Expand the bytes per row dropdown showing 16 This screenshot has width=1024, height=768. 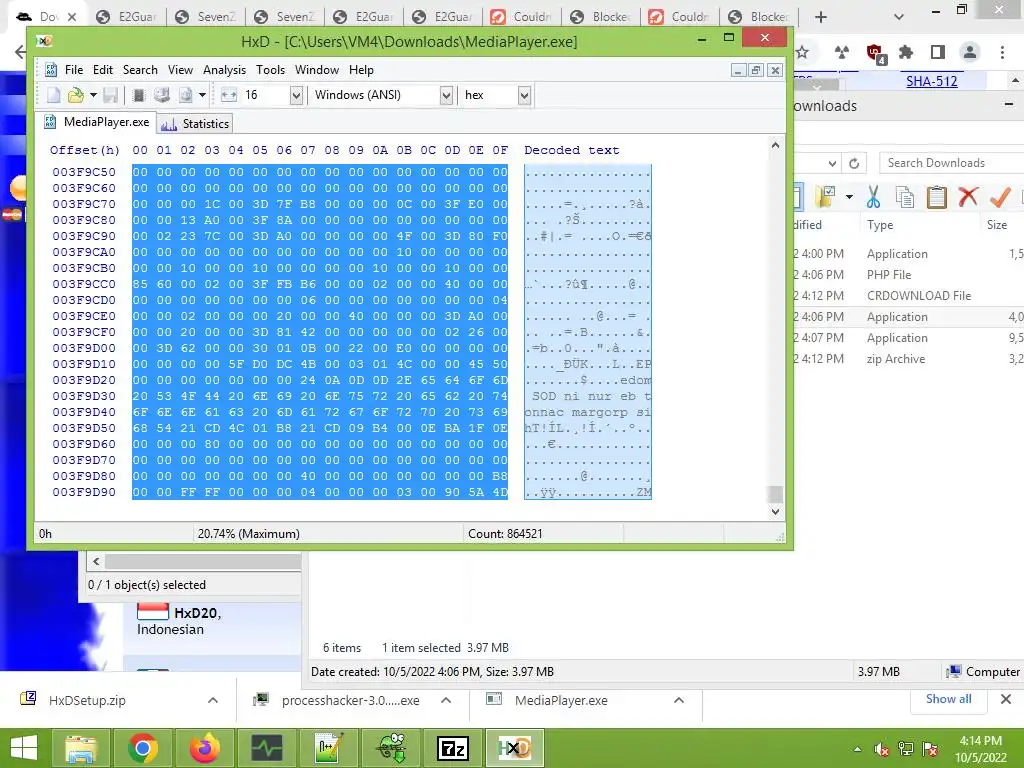coord(296,95)
